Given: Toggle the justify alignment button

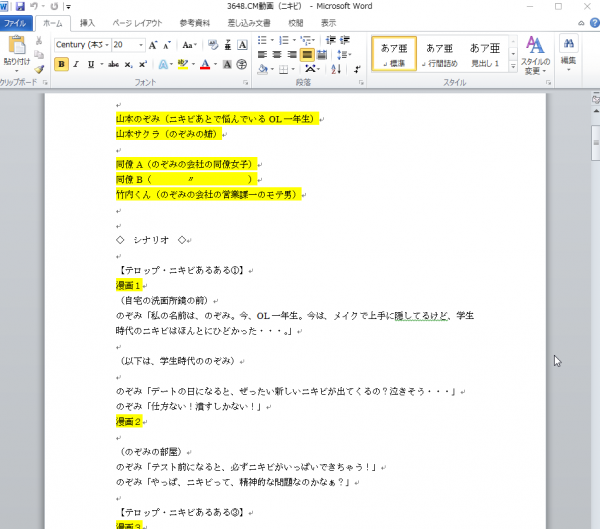Looking at the screenshot, I should [x=307, y=55].
